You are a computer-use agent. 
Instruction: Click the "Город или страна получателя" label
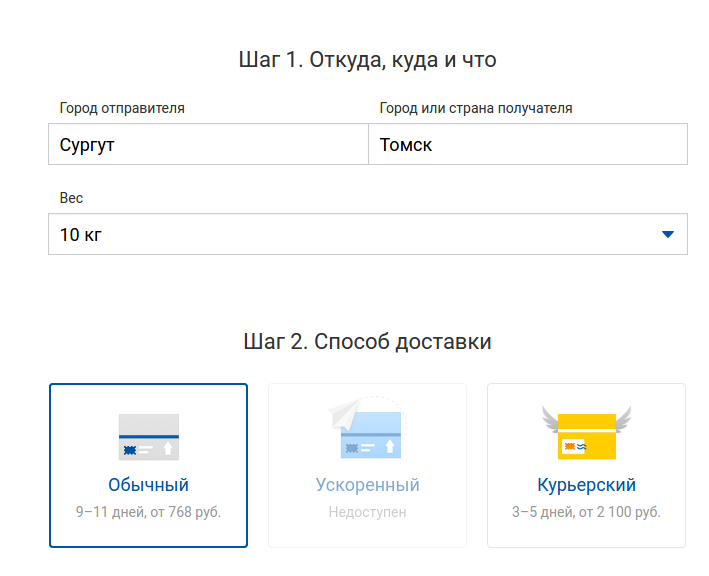(x=476, y=108)
